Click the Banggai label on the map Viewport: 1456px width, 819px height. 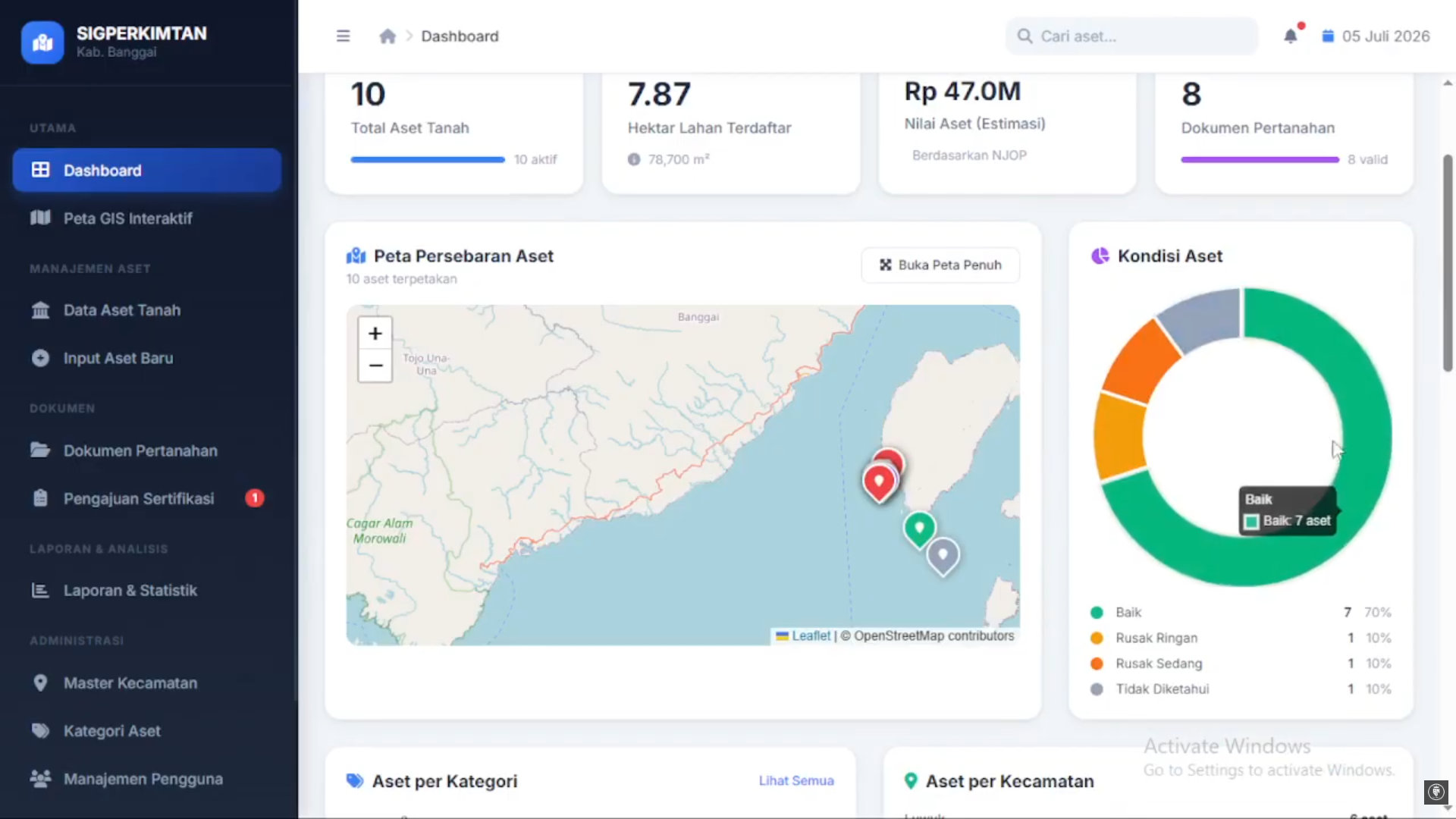tap(698, 317)
